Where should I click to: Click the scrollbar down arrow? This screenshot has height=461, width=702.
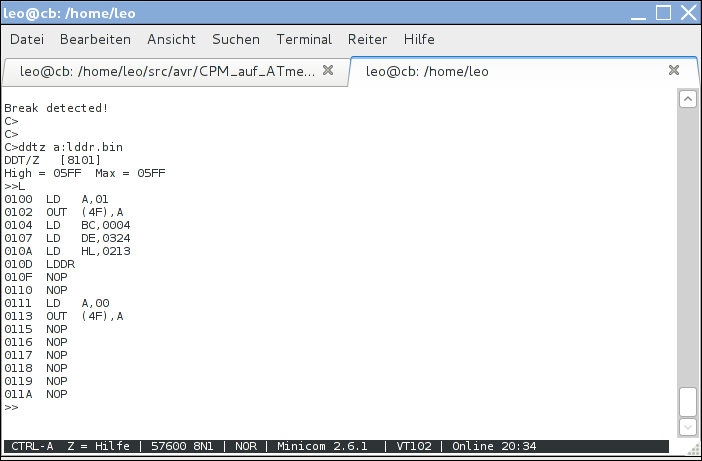coord(688,427)
